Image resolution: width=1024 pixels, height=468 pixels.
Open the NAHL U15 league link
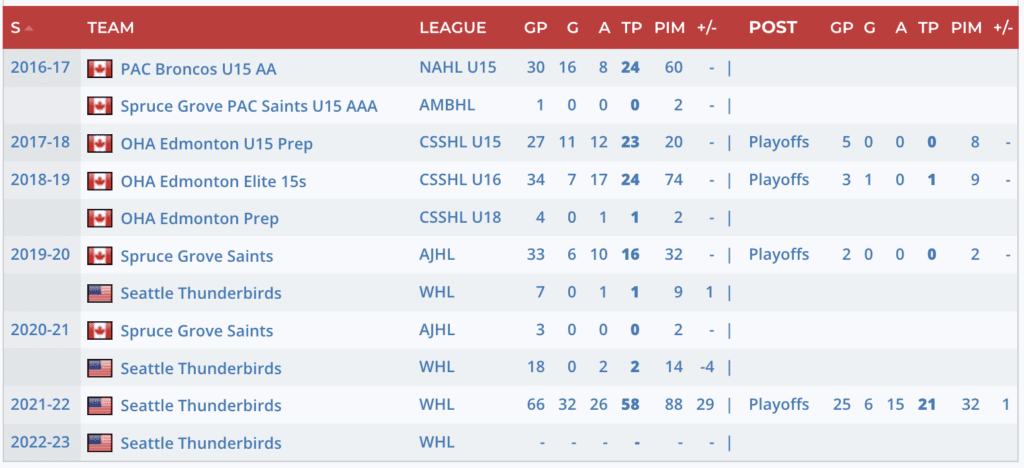coord(455,69)
